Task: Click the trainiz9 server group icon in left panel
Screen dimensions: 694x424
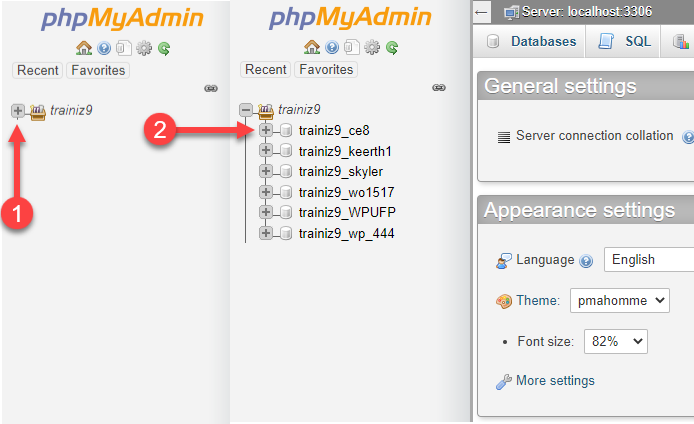Action: point(38,112)
